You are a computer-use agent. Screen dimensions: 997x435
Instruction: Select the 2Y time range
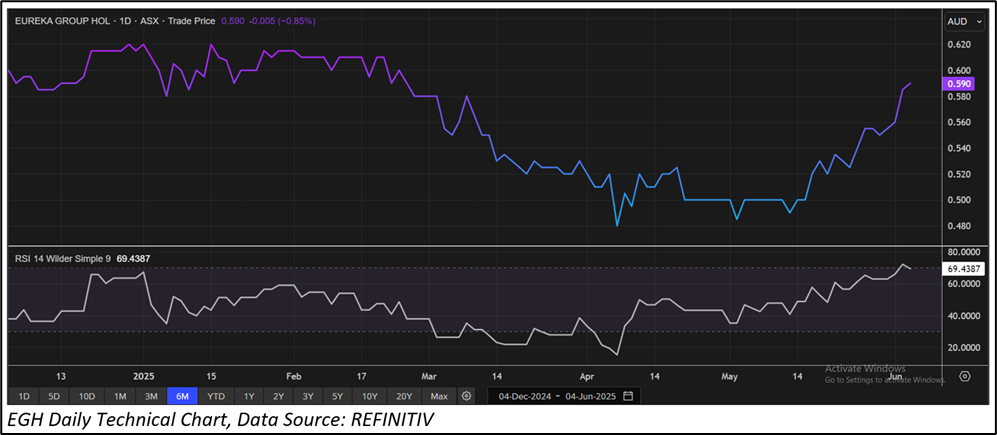pyautogui.click(x=278, y=396)
